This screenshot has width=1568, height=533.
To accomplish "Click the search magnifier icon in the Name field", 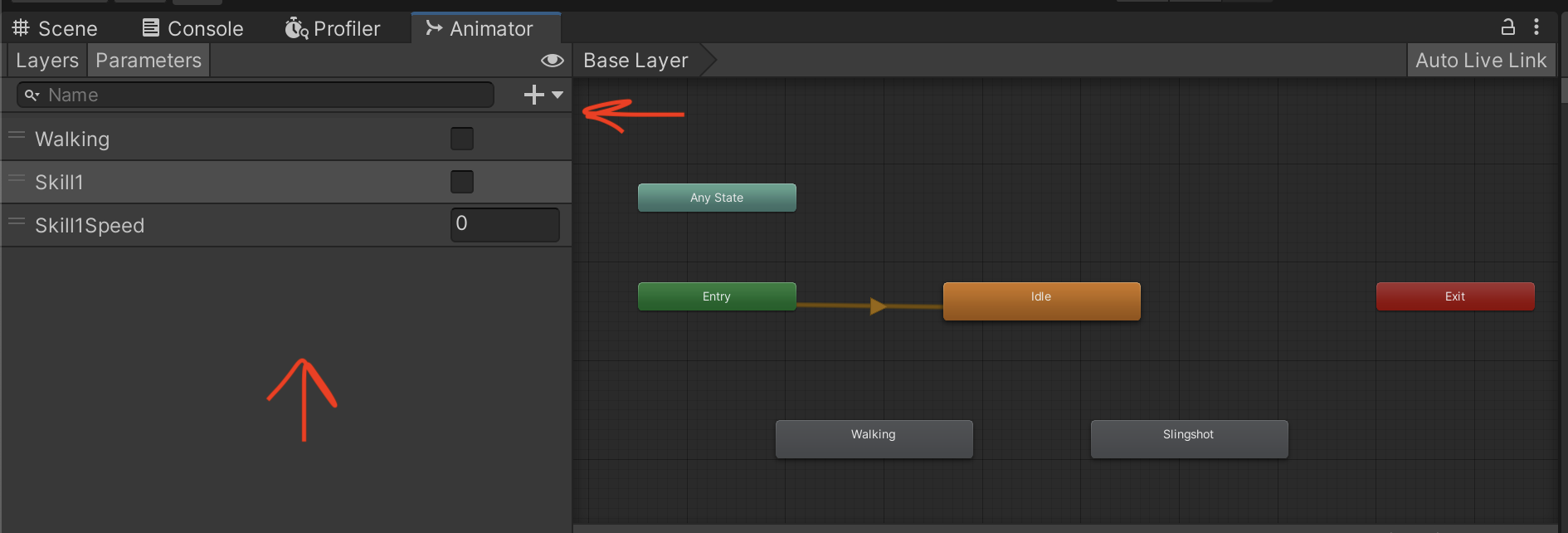I will pos(32,95).
